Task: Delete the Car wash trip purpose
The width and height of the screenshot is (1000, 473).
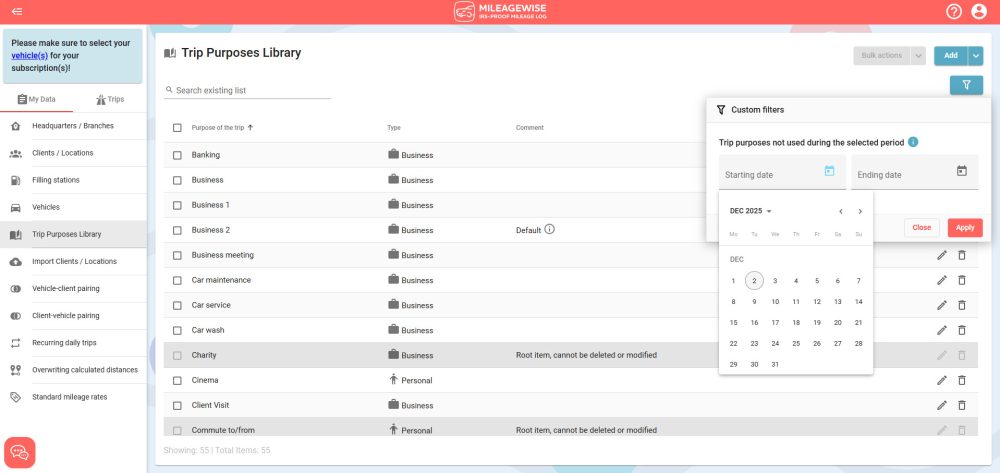Action: coord(962,330)
